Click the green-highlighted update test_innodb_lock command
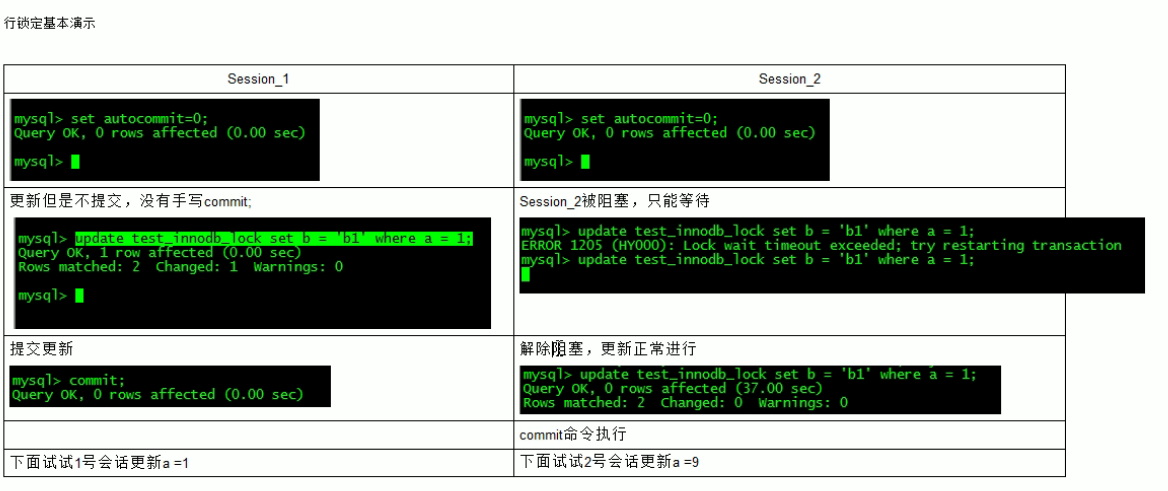Viewport: 1168px width, 491px height. pyautogui.click(x=273, y=238)
